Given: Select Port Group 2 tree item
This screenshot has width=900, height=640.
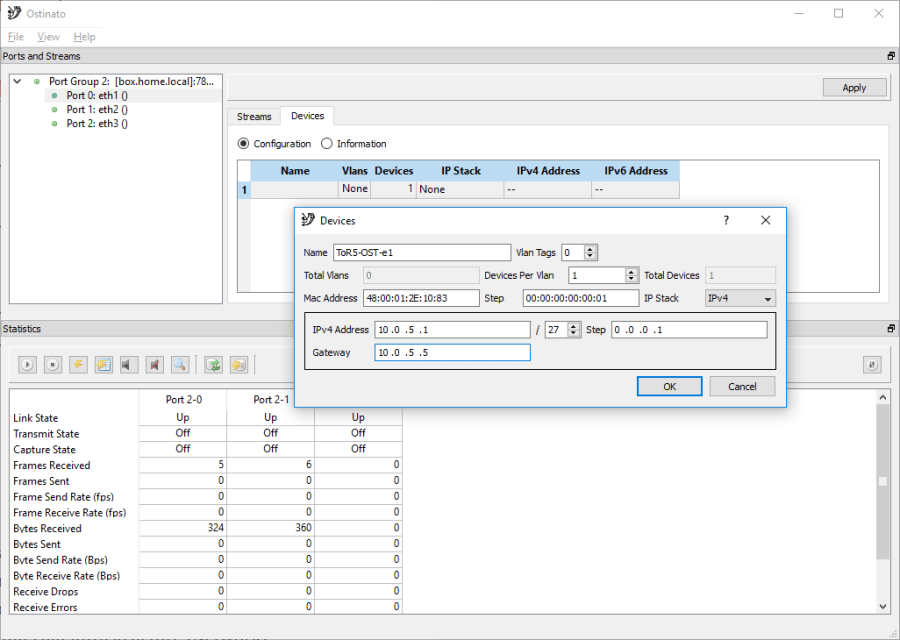Looking at the screenshot, I should (x=131, y=82).
